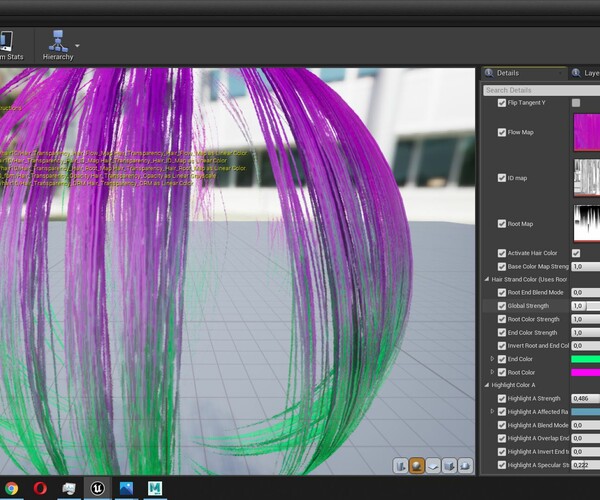Toggle the Flip Tangent Y value checkbox

pos(576,103)
